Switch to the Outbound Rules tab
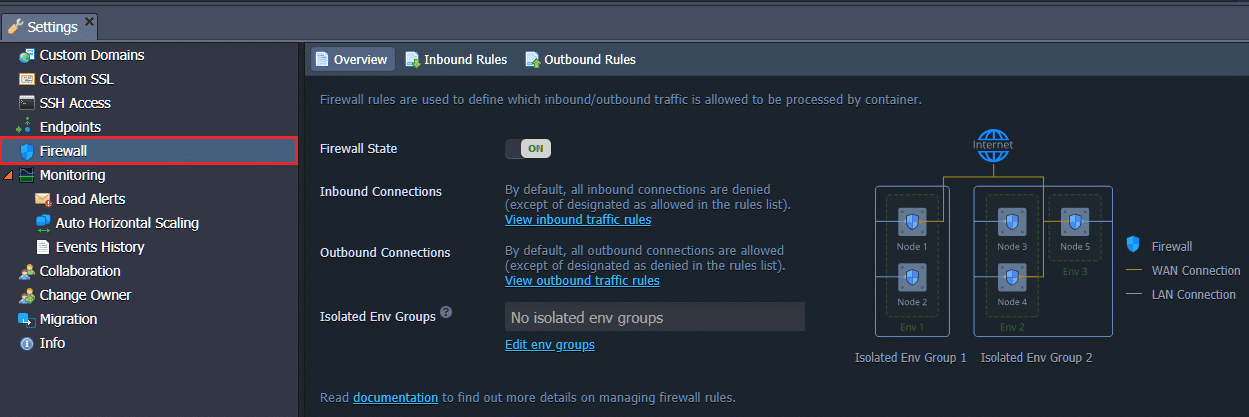The image size is (1249, 417). [x=580, y=60]
